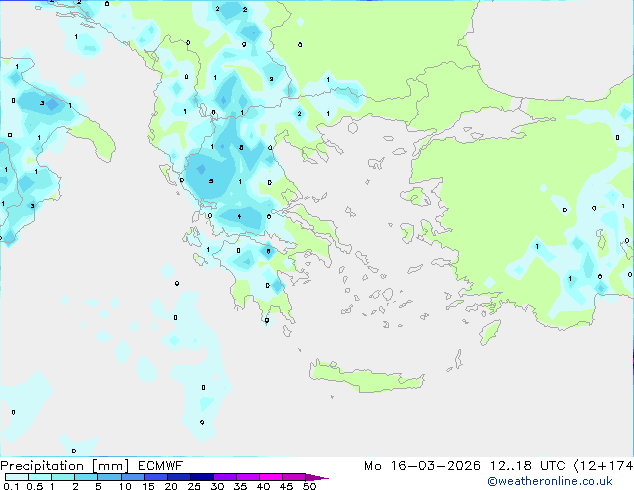
Task: Click the legend value 0.1
Action: [x=11, y=486]
